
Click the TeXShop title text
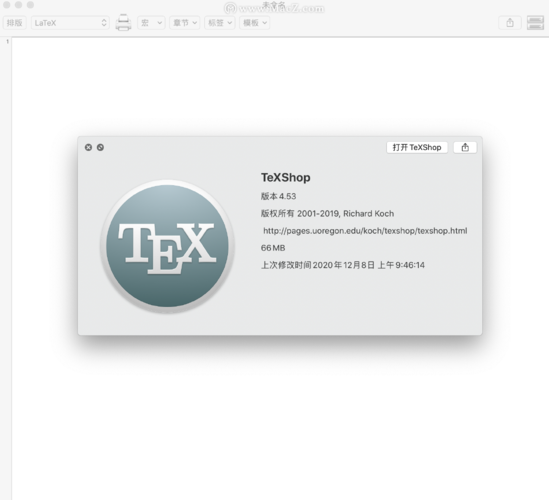(286, 178)
